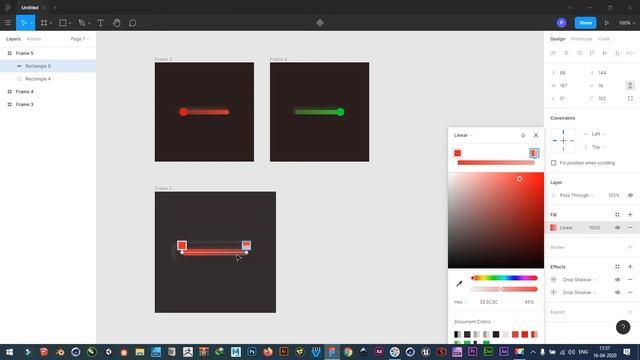
Task: Open the 100% zoom level dropdown
Action: [627, 23]
